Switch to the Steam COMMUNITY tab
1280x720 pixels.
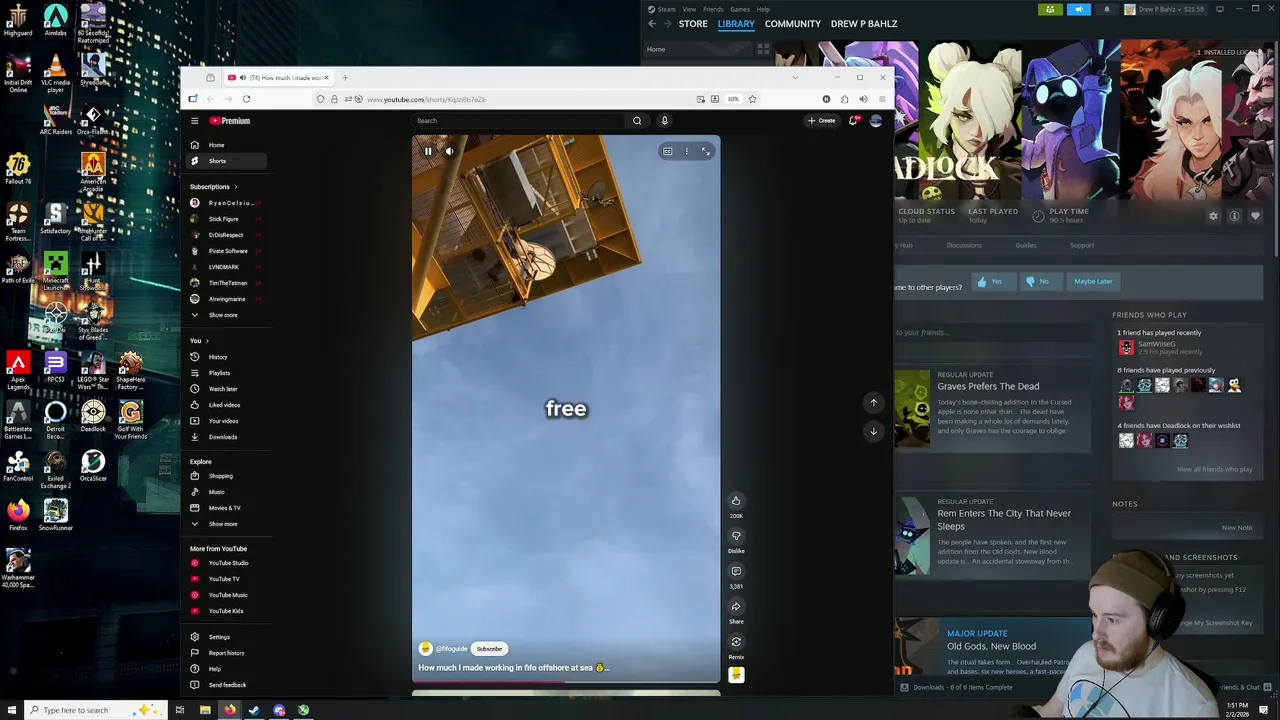(x=792, y=24)
